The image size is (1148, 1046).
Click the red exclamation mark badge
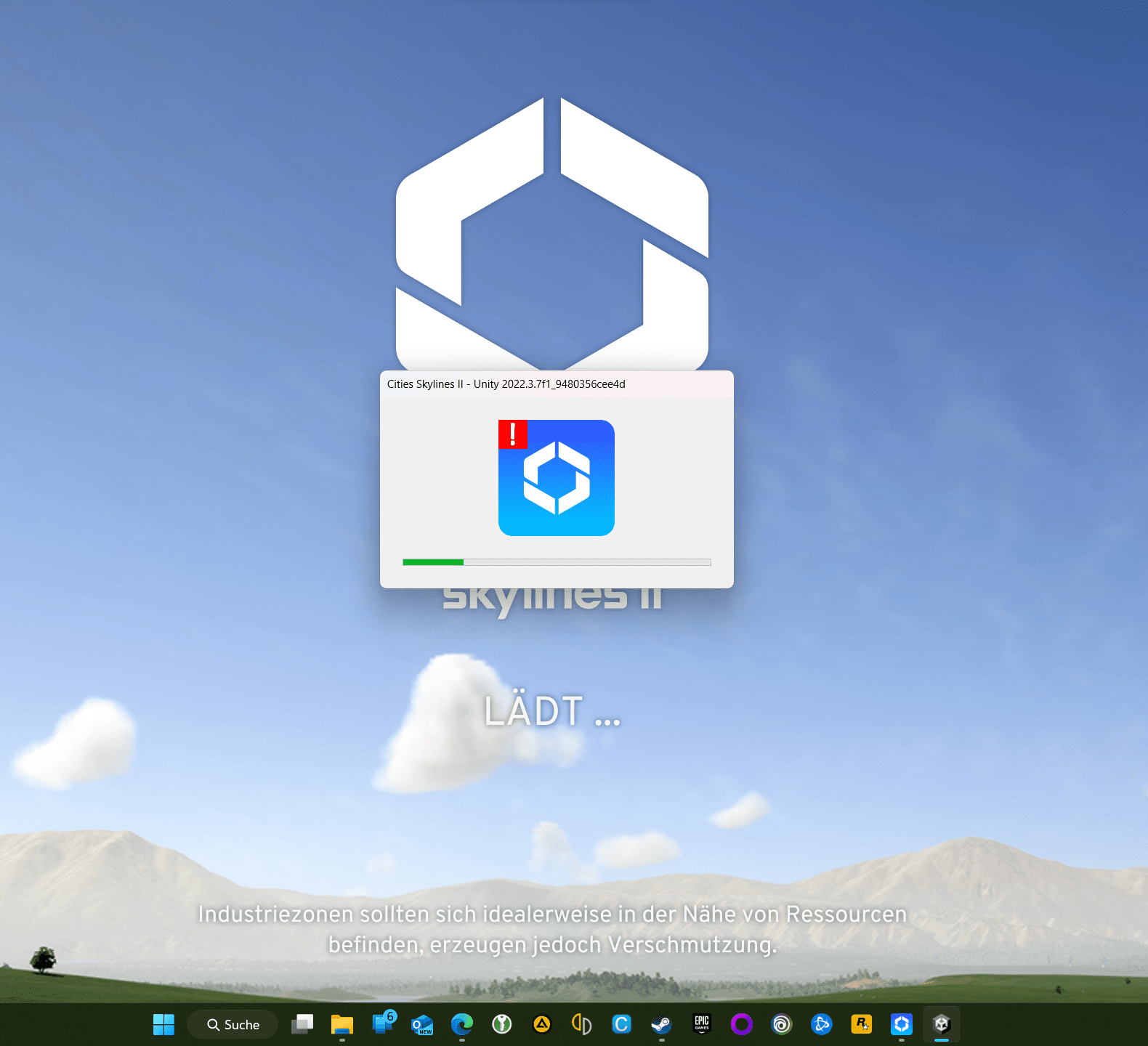(x=513, y=434)
